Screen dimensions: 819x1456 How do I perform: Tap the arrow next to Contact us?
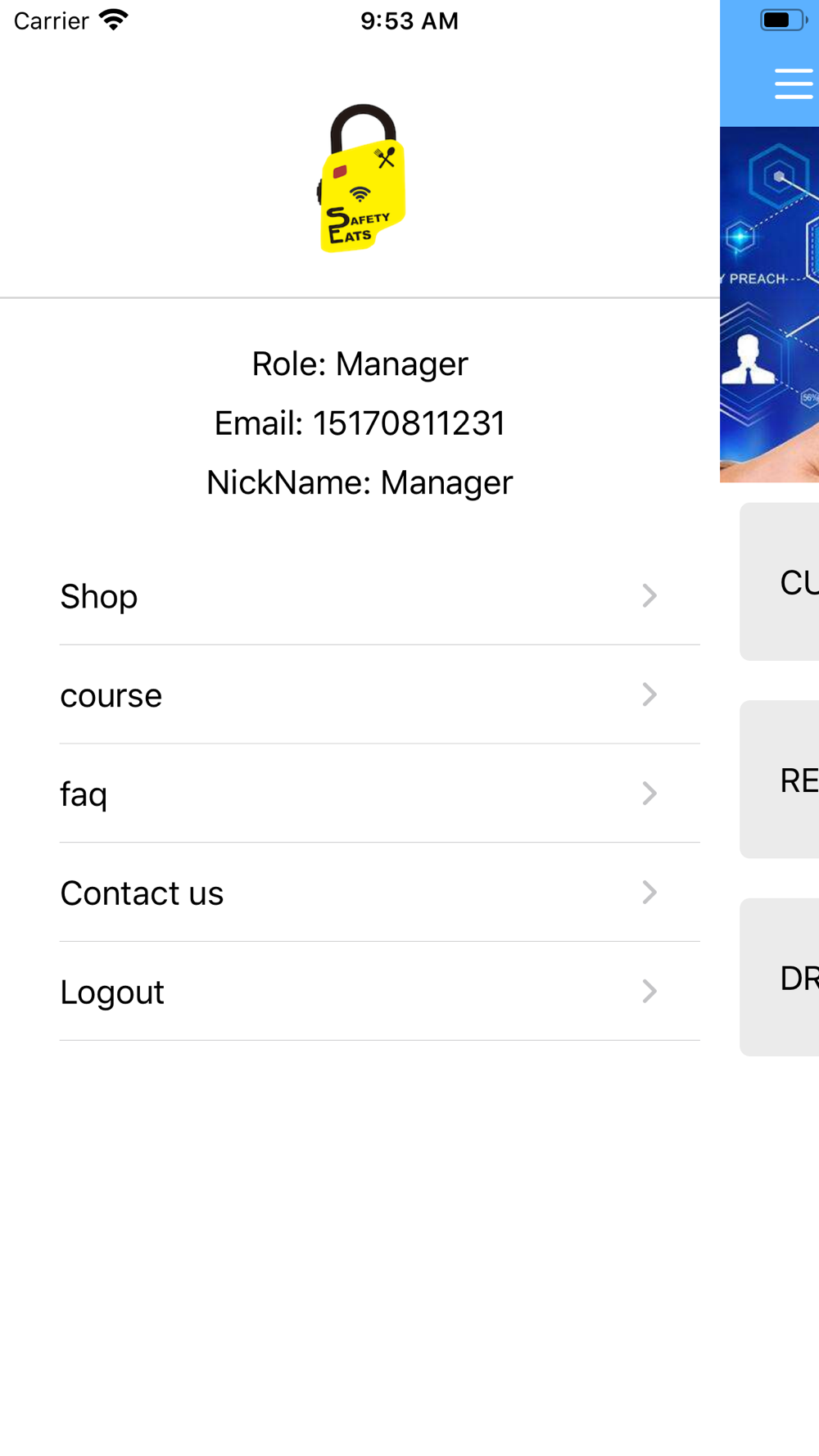[x=649, y=892]
